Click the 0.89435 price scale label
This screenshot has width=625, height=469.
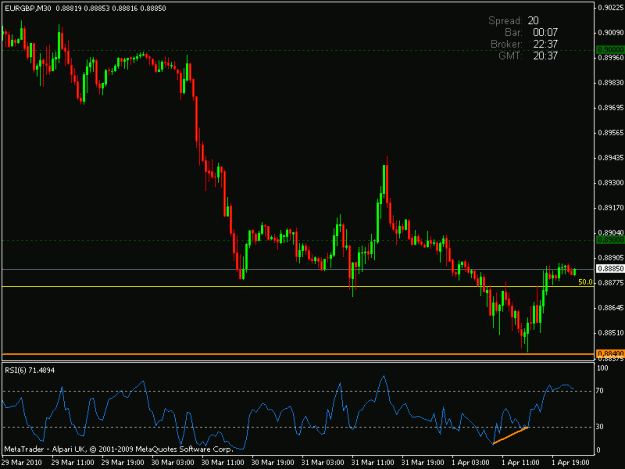pyautogui.click(x=611, y=158)
